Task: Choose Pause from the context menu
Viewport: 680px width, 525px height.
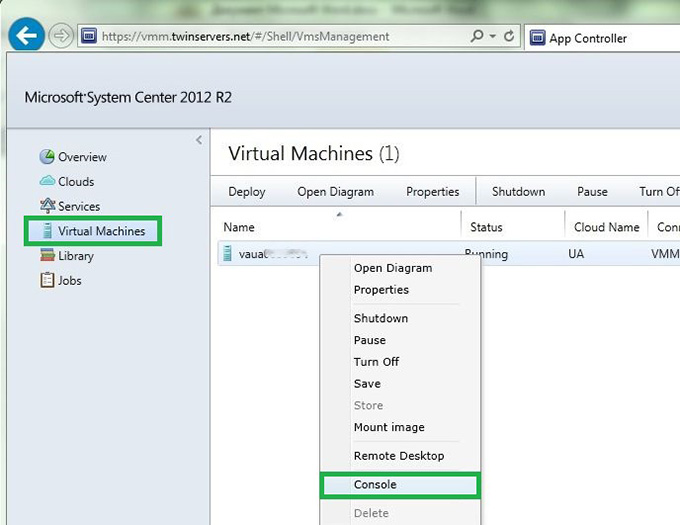Action: pyautogui.click(x=369, y=340)
